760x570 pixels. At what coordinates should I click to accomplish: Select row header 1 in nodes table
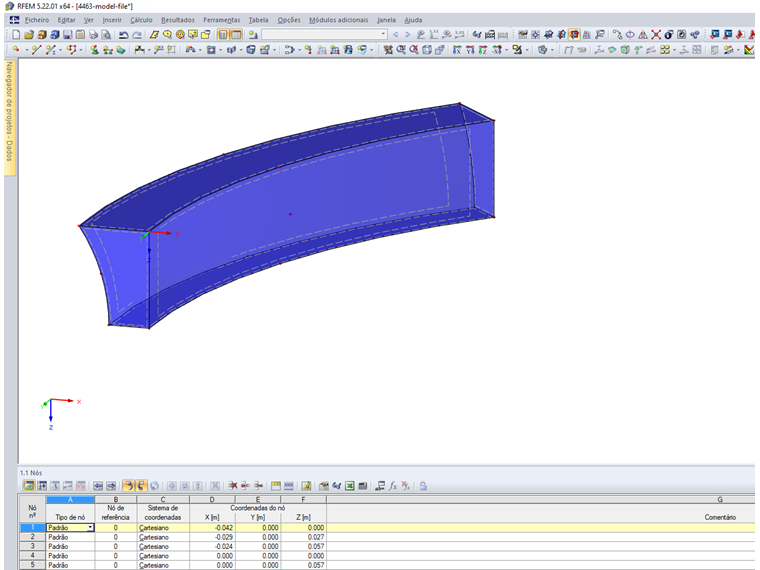tap(32, 527)
